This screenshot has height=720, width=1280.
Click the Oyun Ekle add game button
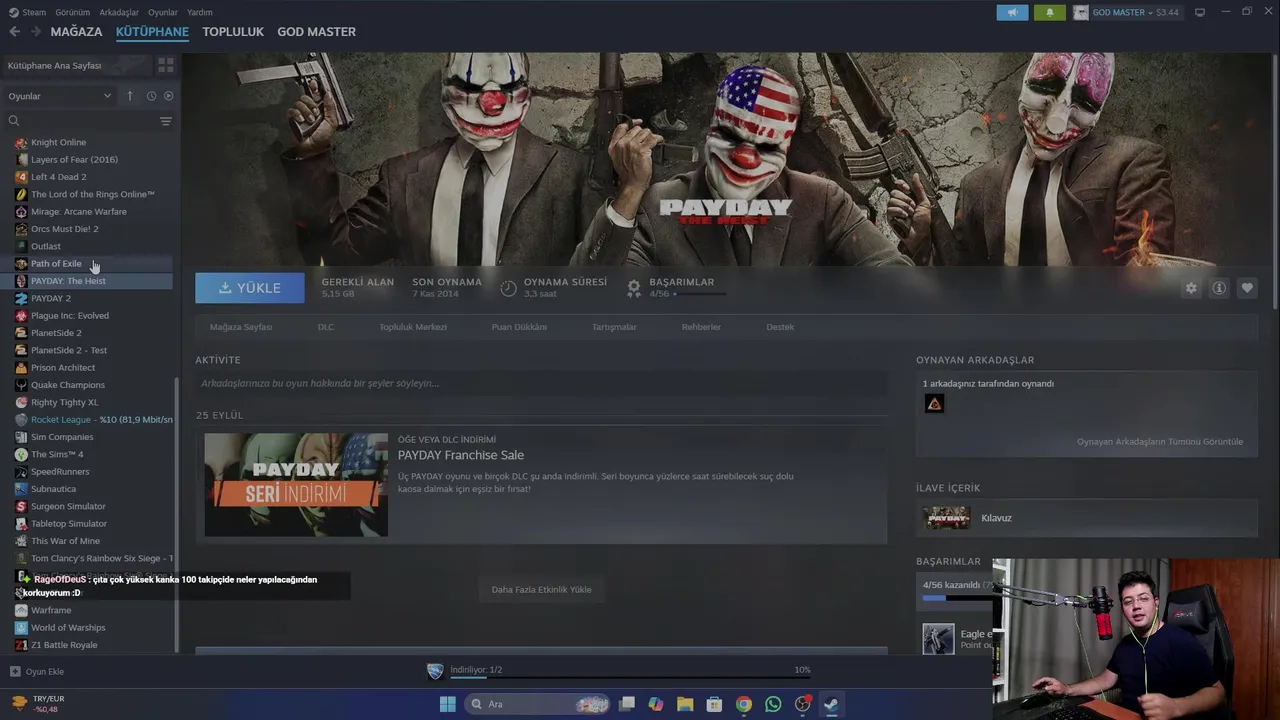click(37, 672)
